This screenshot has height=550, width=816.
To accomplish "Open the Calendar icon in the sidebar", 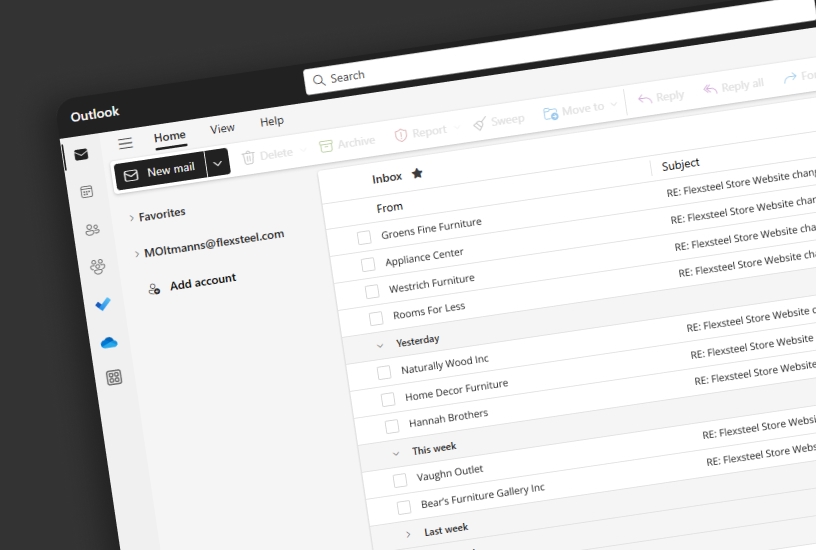I will pos(87,191).
